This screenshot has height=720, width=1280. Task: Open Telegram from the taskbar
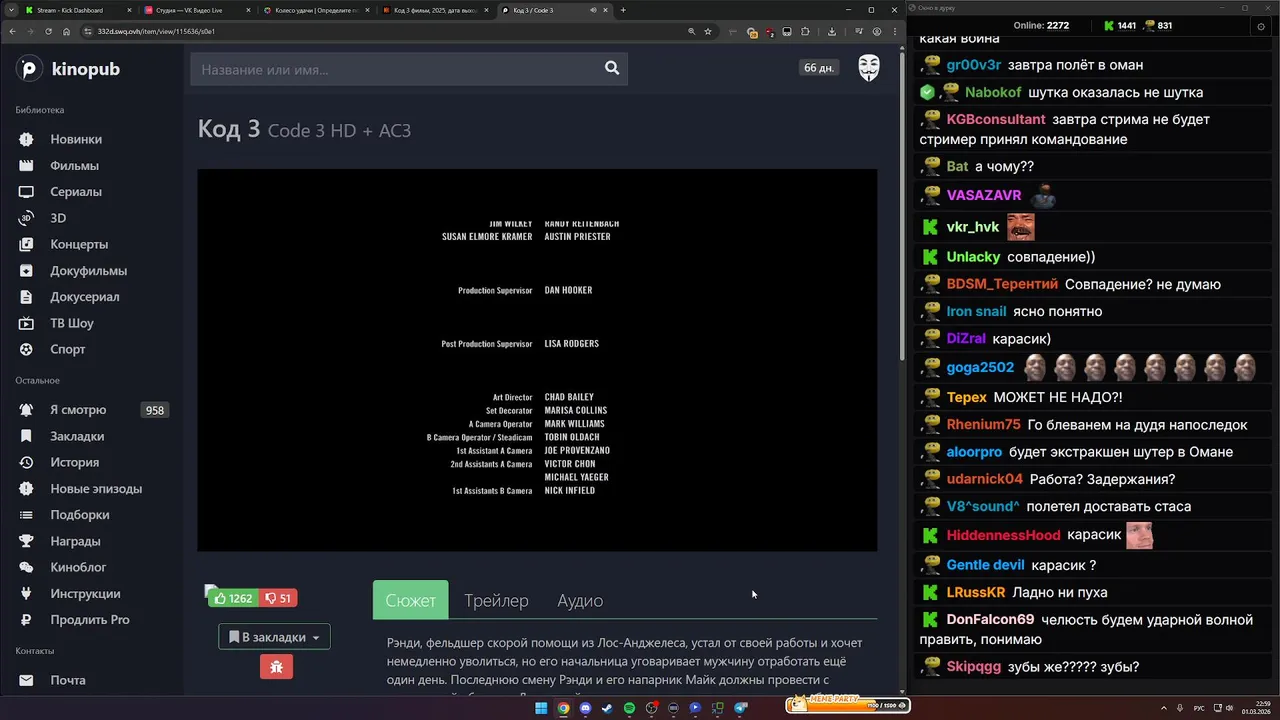coord(741,708)
